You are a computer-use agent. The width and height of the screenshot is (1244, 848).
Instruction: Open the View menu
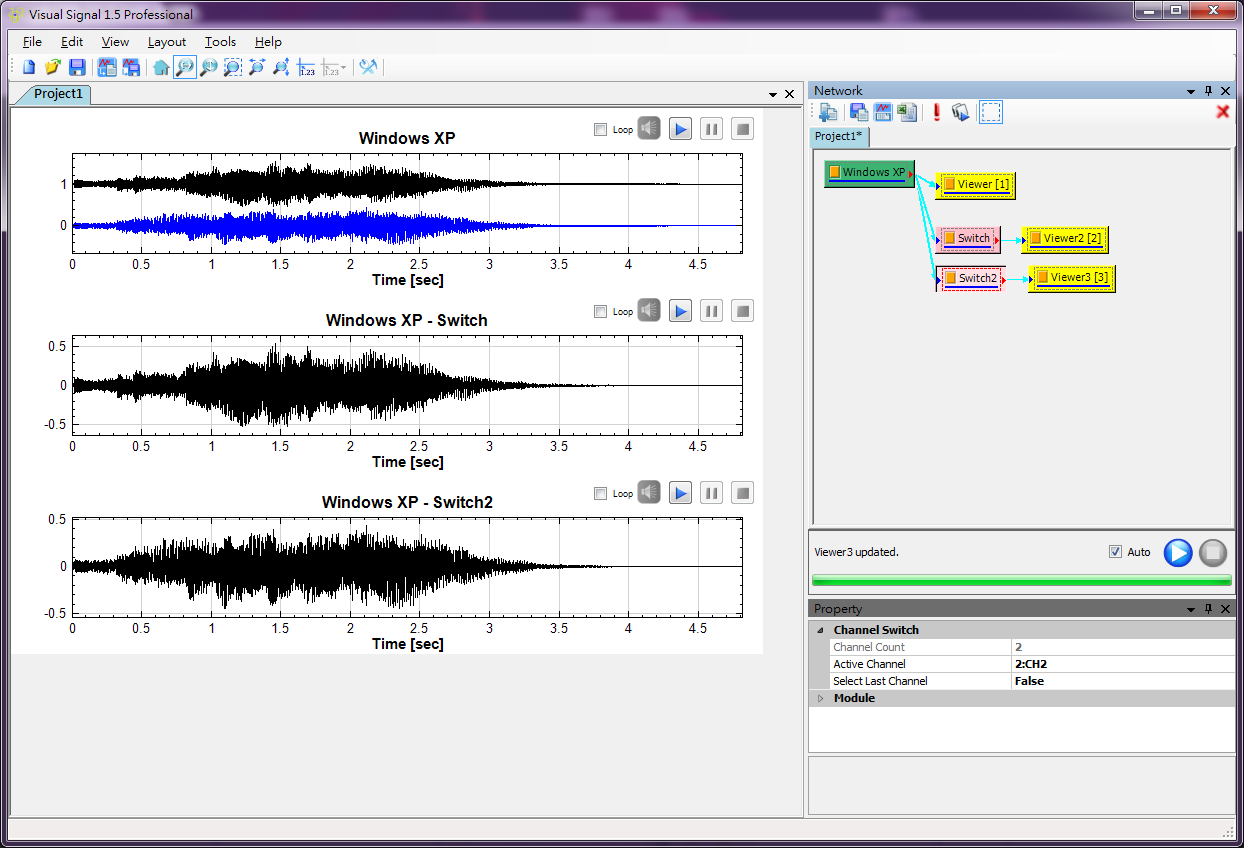pyautogui.click(x=115, y=42)
